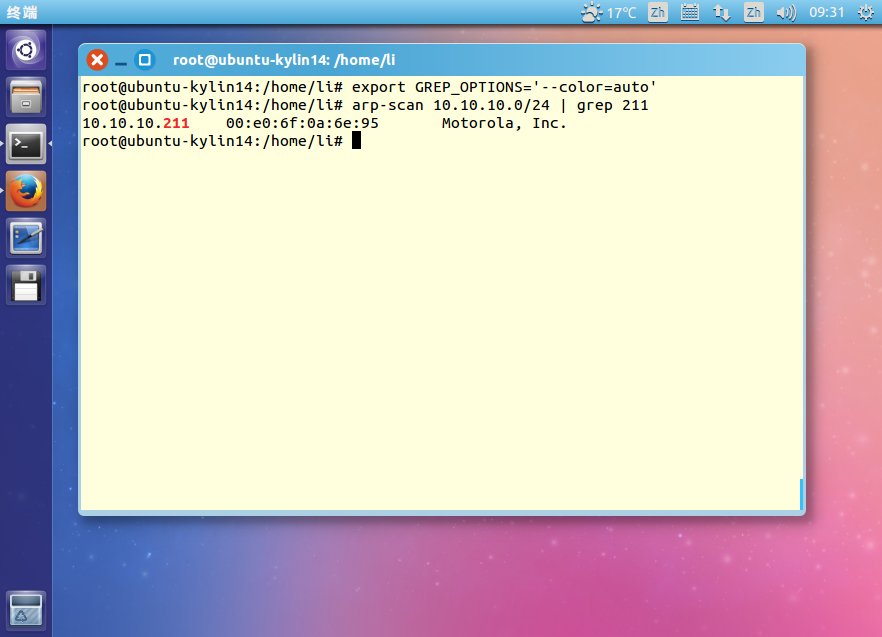The width and height of the screenshot is (882, 637).
Task: Click the first Zh input method indicator
Action: tap(658, 12)
